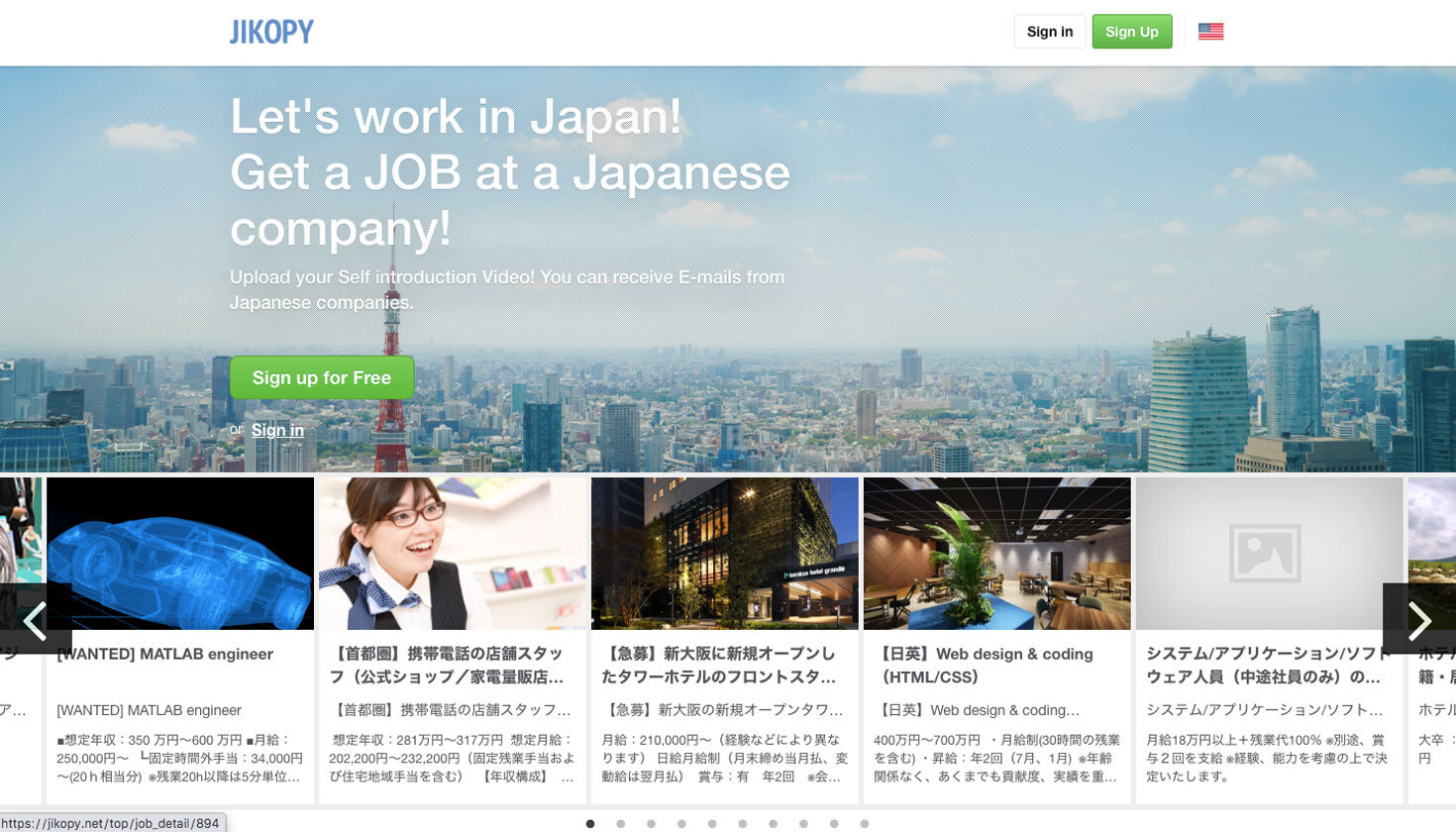The image size is (1456, 832).
Task: Click the Sign up for Free button
Action: 322,377
